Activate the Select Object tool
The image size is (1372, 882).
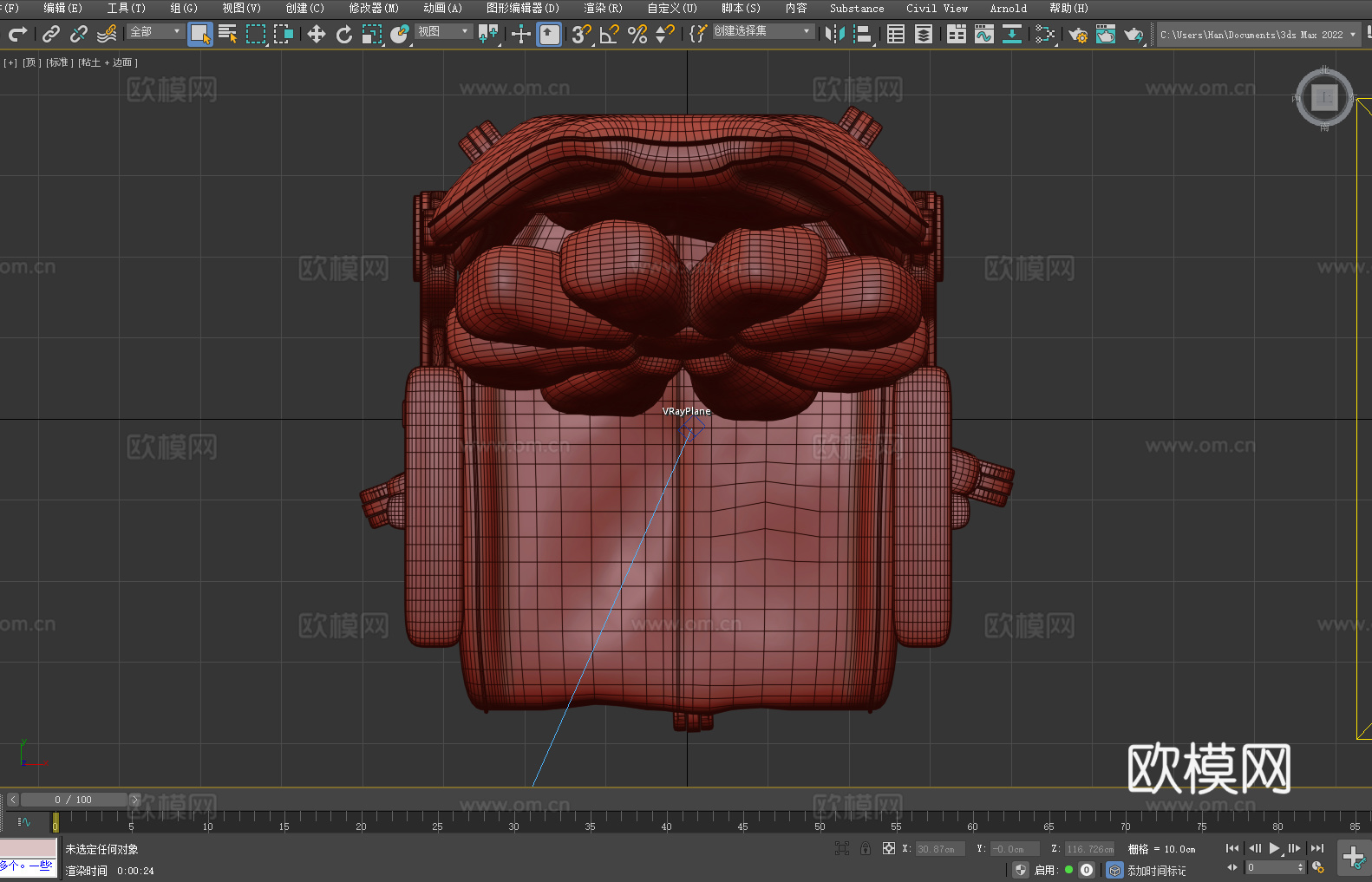(x=200, y=34)
